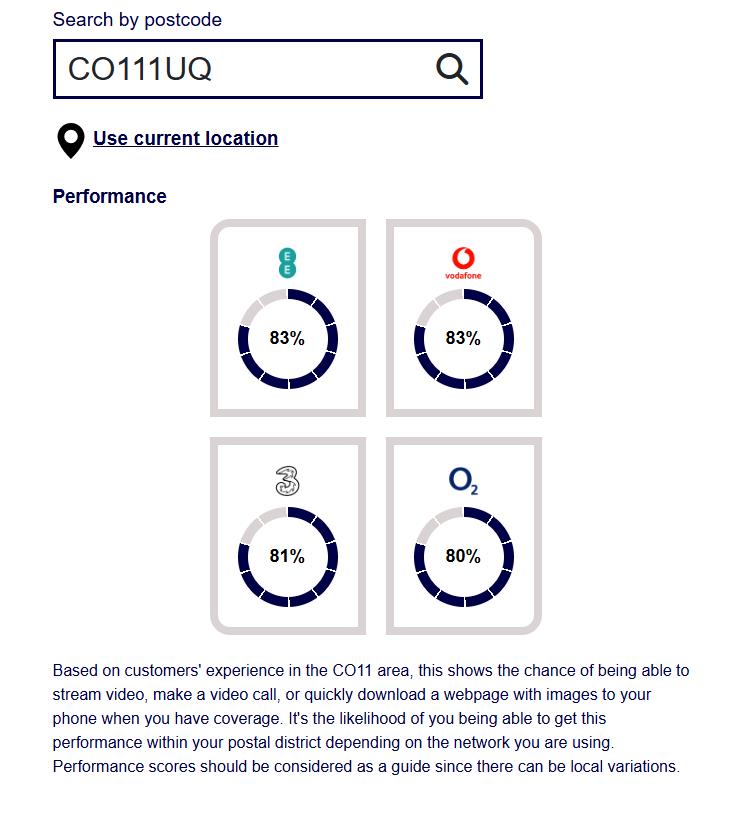Click Vodafone's 83% score label
Viewport: 749px width, 813px height.
click(x=463, y=338)
